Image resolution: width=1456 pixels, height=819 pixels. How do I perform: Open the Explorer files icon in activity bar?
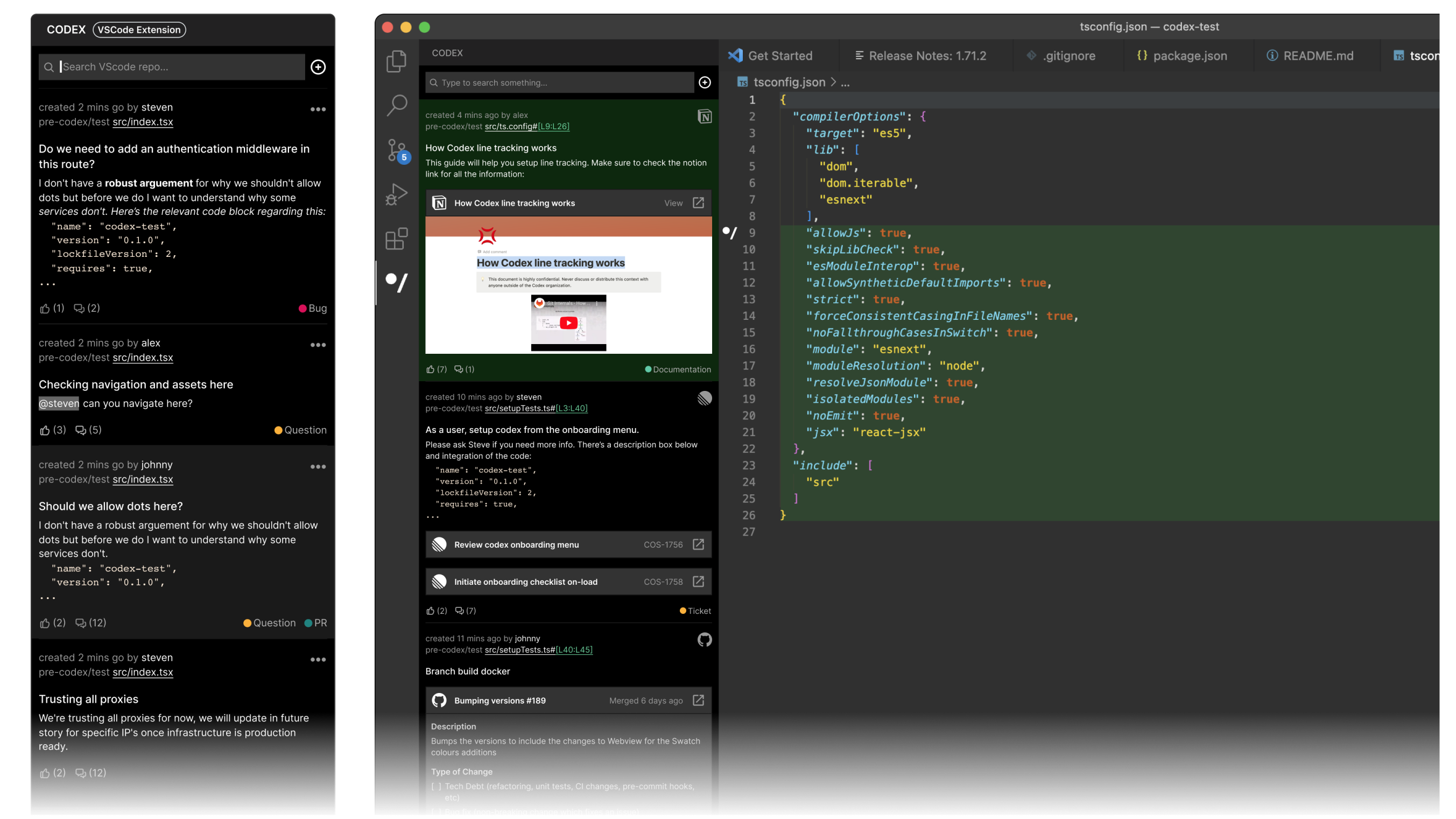tap(396, 61)
